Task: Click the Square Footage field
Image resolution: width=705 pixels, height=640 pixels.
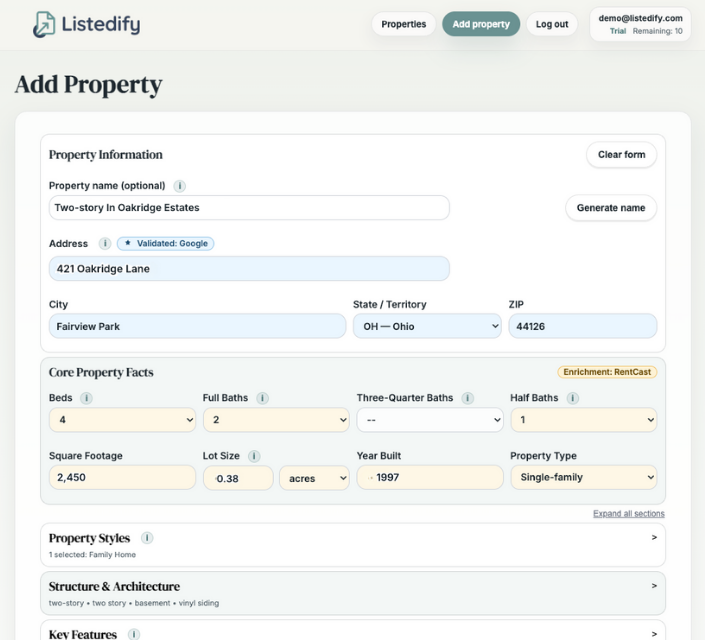Action: tap(122, 477)
